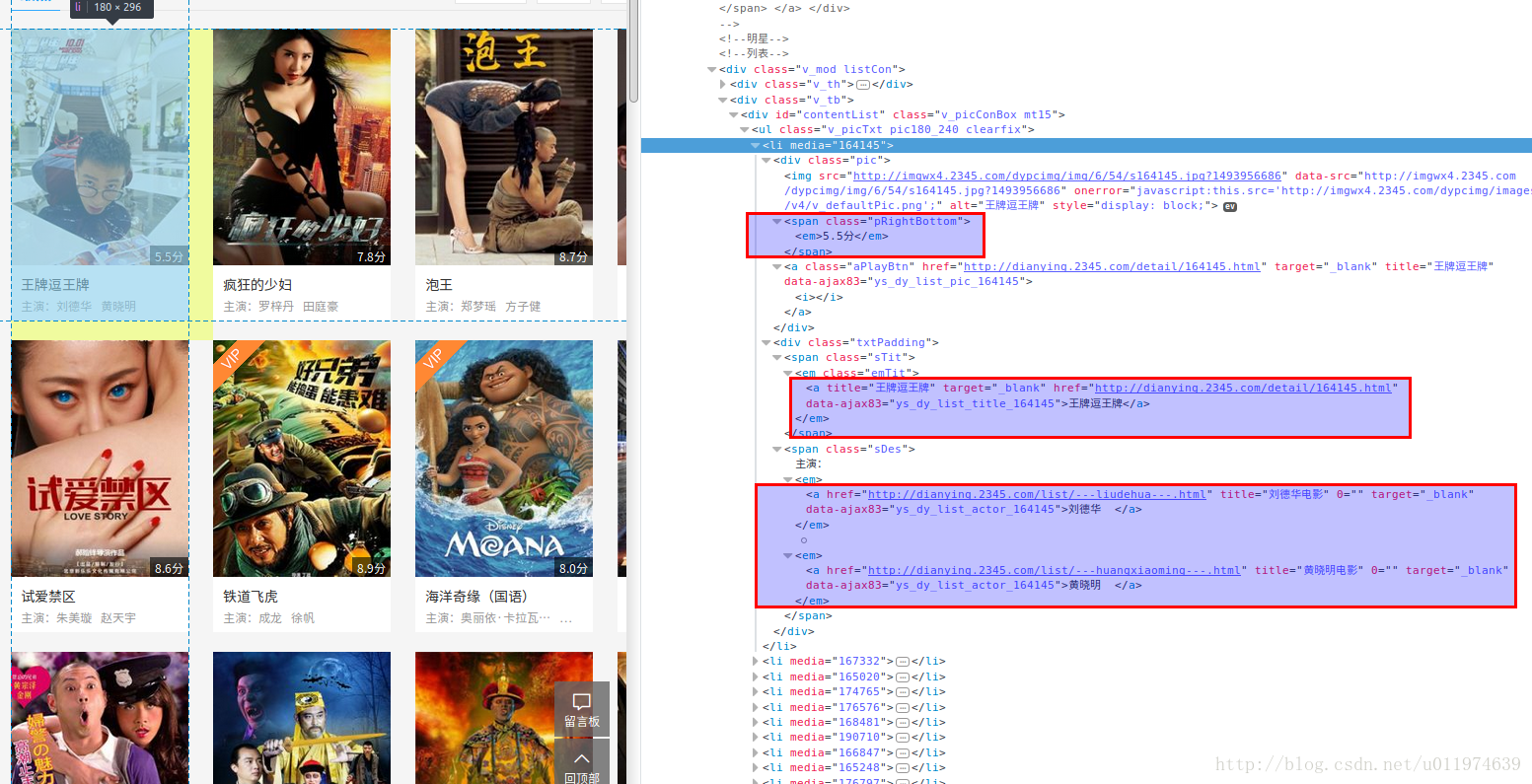Screen dimensions: 1532x784
Task: Click the 试爱禁区 movie poster
Action: pos(100,459)
